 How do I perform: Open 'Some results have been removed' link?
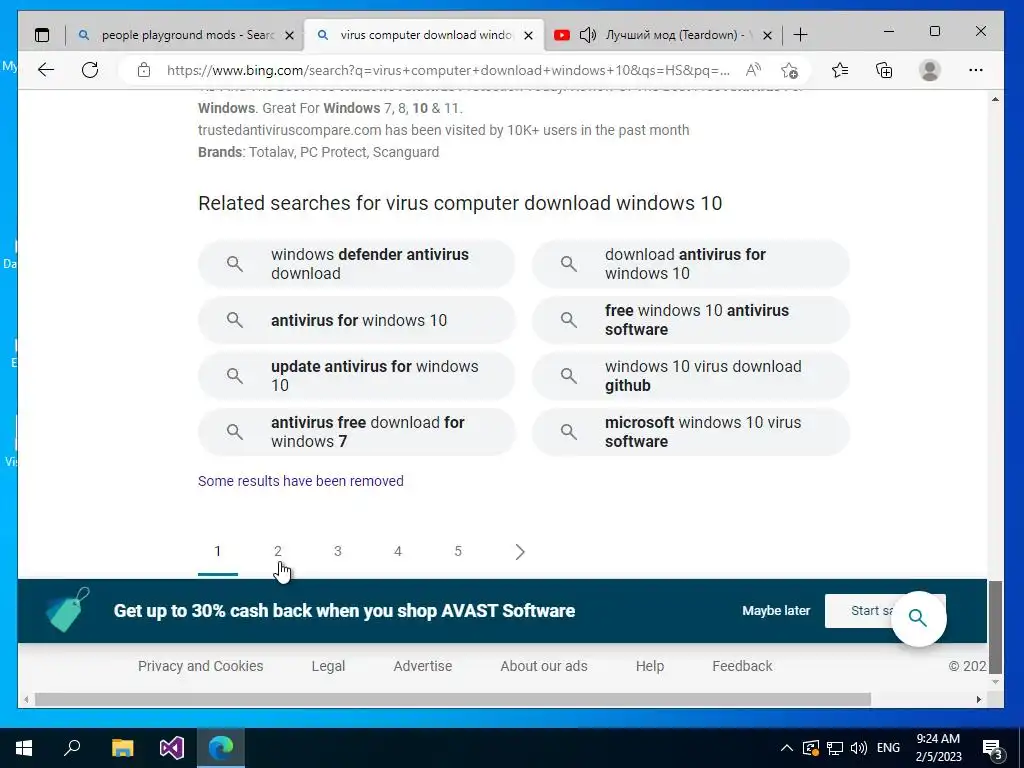click(x=300, y=481)
